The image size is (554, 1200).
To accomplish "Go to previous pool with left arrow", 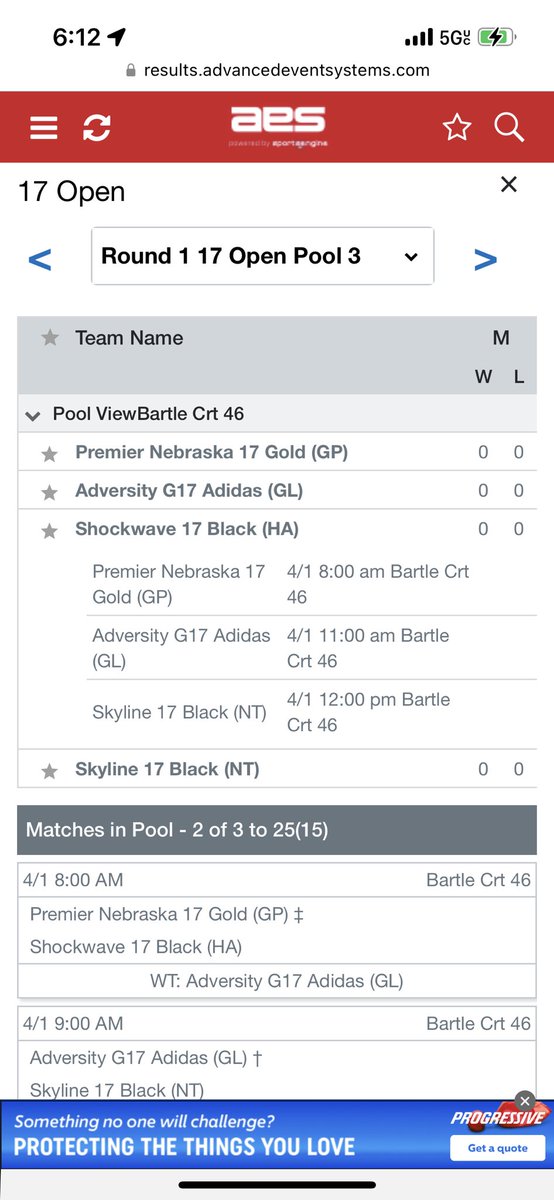I will pyautogui.click(x=40, y=259).
